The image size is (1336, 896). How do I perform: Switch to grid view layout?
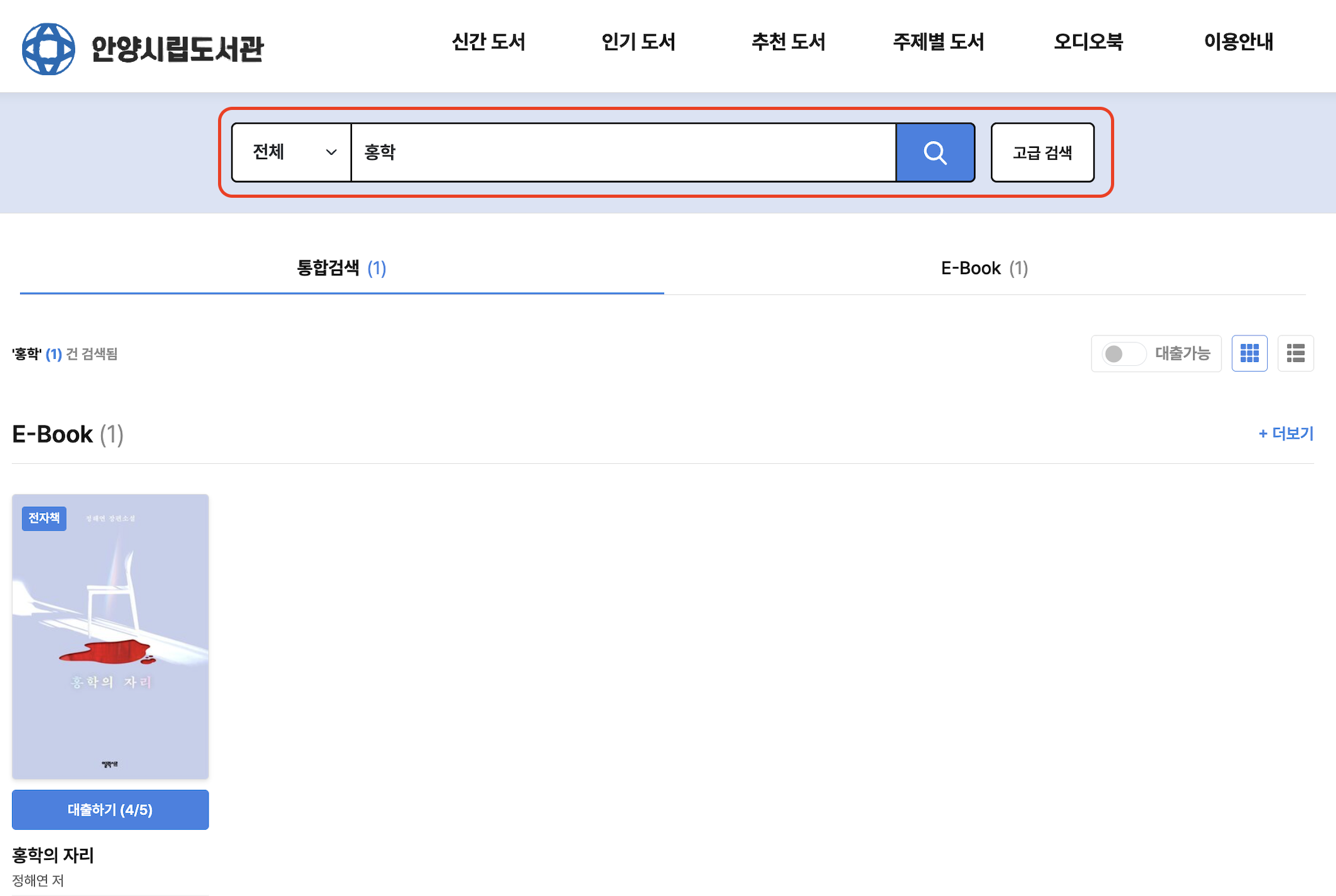(1249, 353)
